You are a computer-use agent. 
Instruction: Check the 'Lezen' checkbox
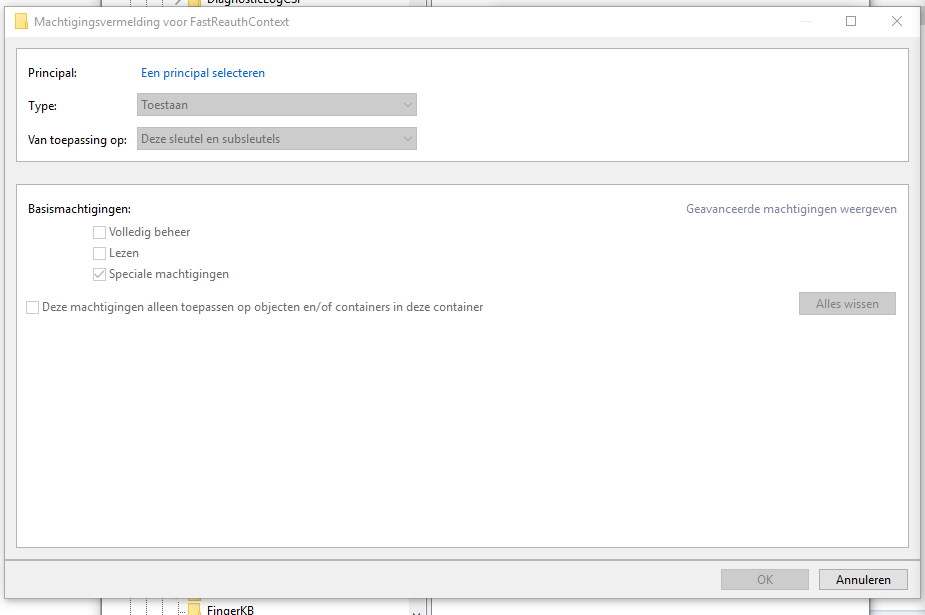[99, 254]
